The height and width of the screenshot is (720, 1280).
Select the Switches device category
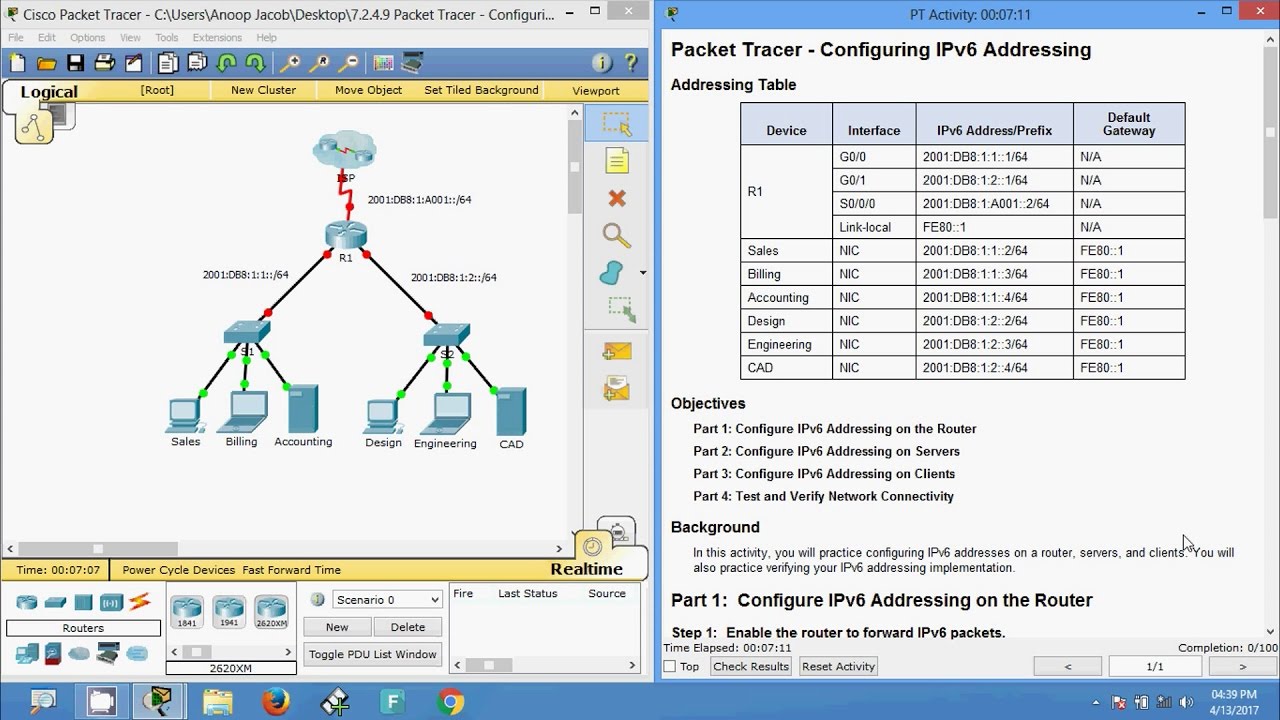[x=55, y=602]
